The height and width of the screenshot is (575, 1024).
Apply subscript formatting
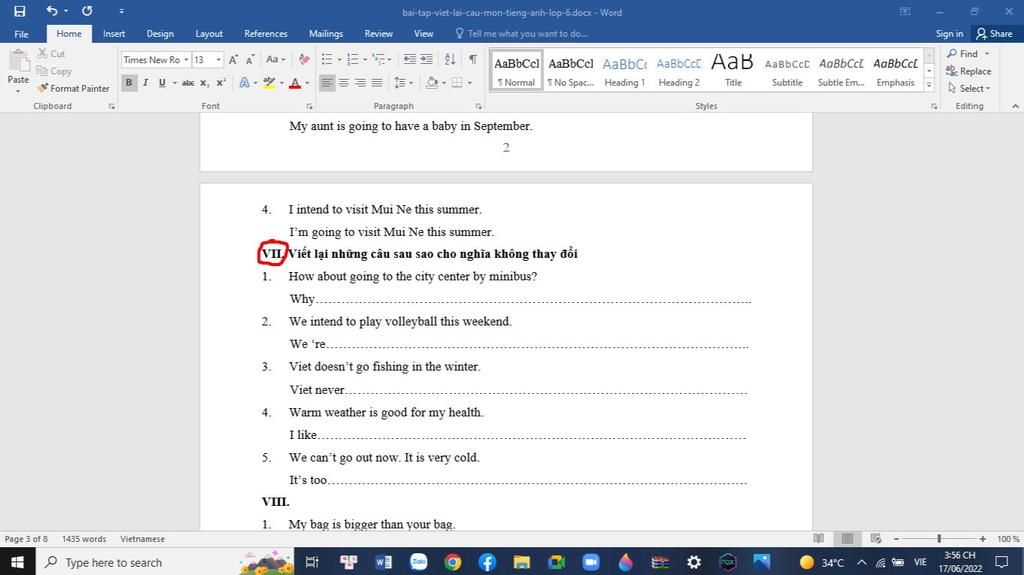(204, 82)
